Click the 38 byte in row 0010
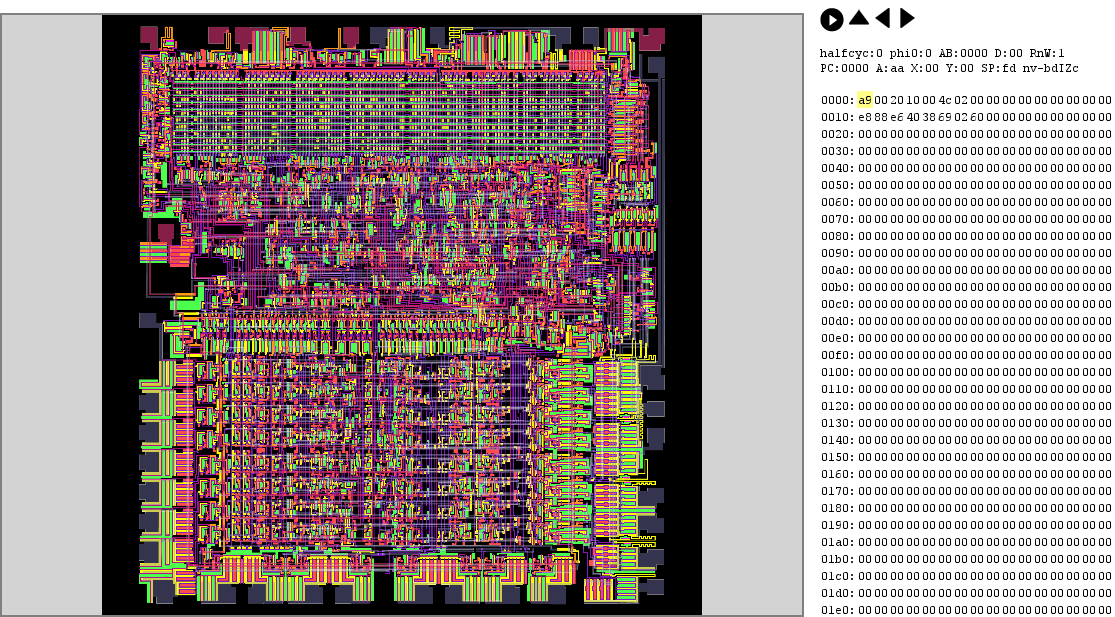The width and height of the screenshot is (1115, 617). [929, 117]
